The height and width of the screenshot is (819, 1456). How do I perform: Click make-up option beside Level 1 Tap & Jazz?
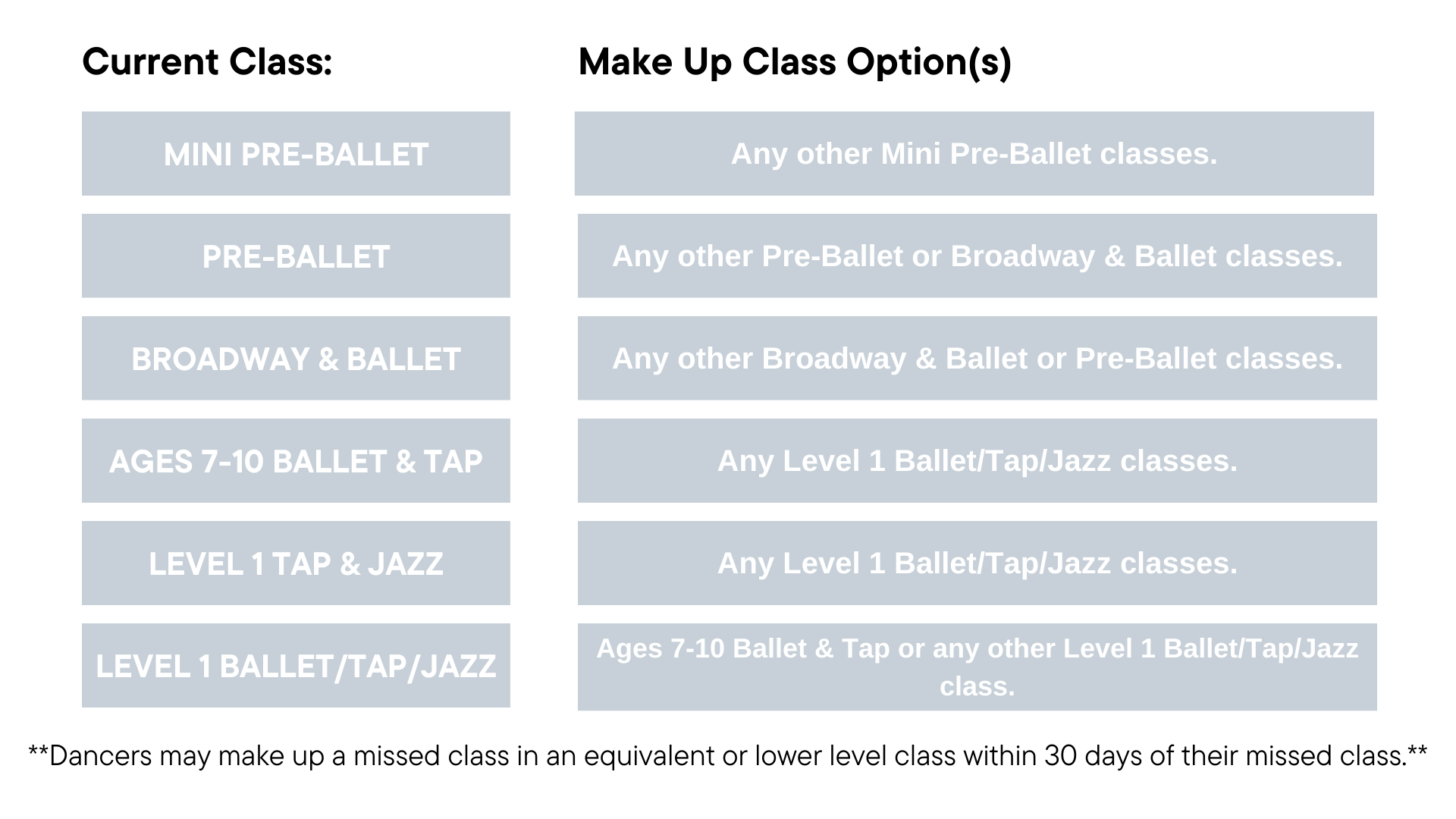pyautogui.click(x=977, y=563)
